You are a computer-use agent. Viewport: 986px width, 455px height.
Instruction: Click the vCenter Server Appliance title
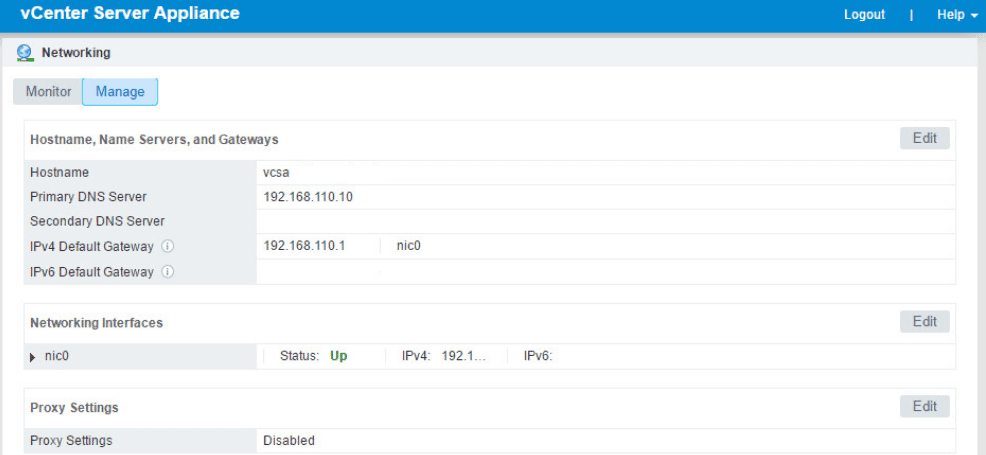click(130, 13)
